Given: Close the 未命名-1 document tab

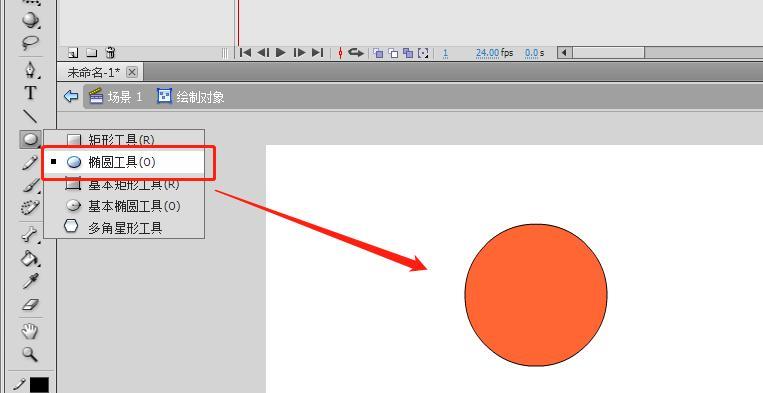Looking at the screenshot, I should [x=132, y=72].
